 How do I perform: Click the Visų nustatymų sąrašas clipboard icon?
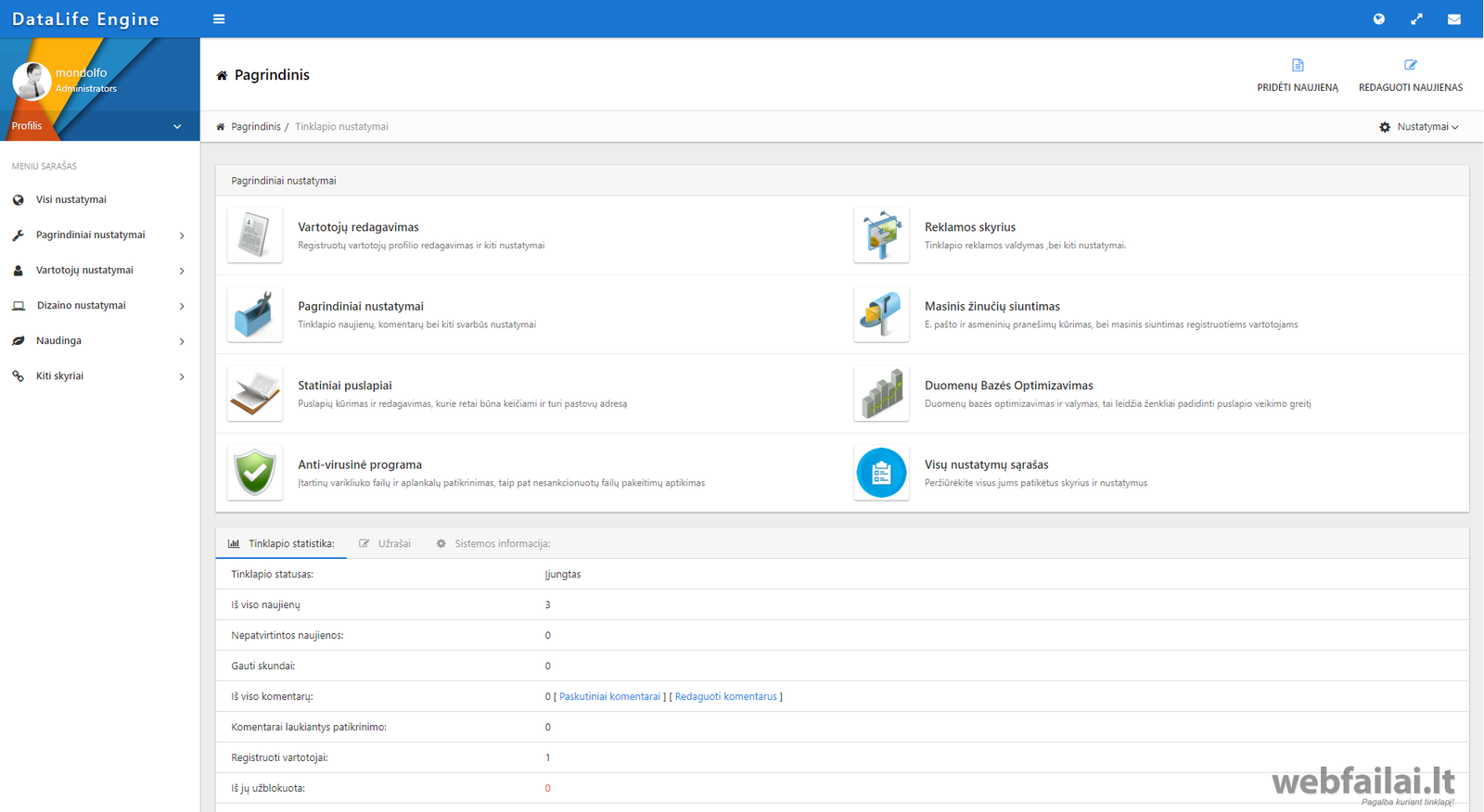[x=881, y=473]
